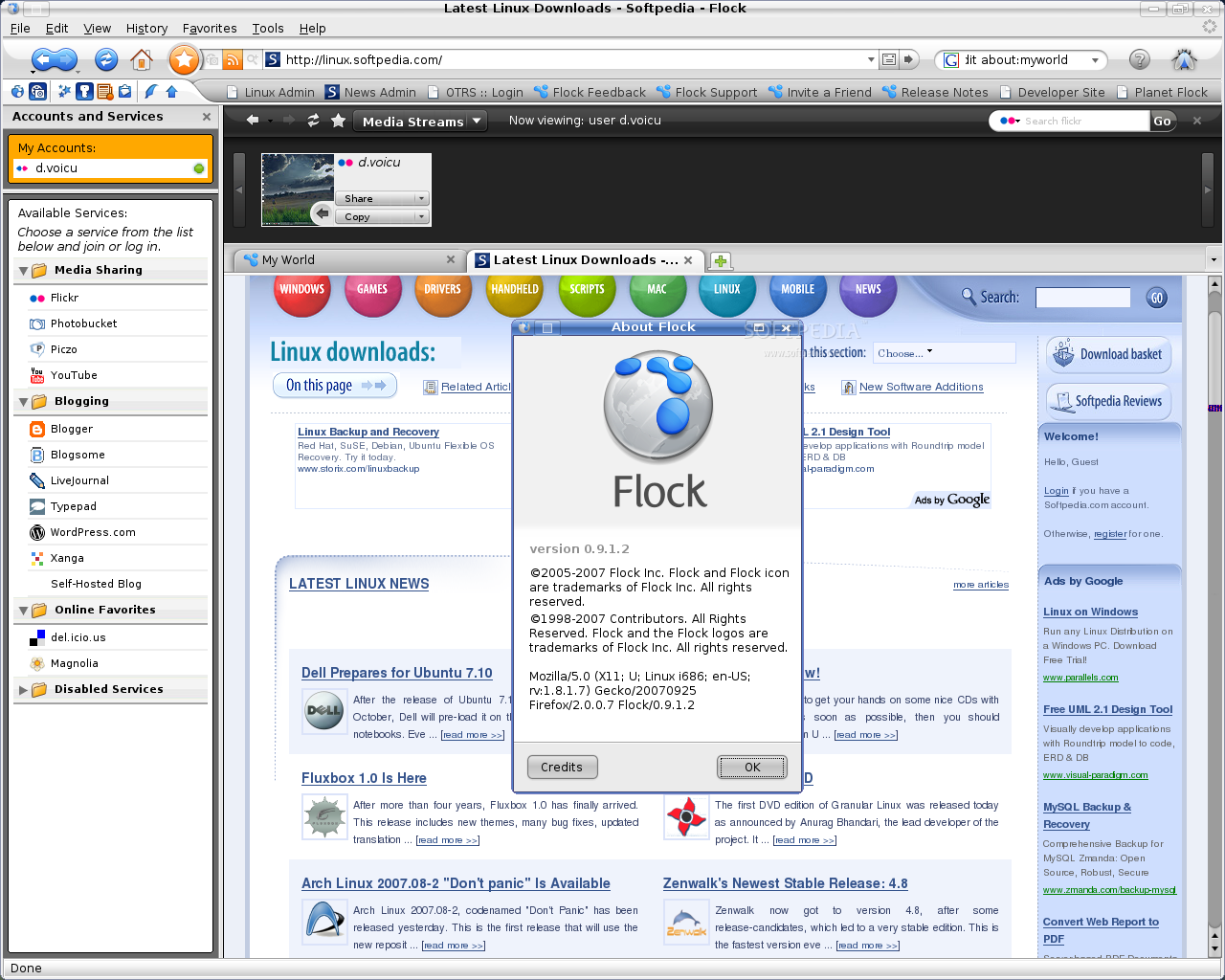1225x980 pixels.
Task: Click the Go button next to Softpedia search
Action: point(1157,298)
